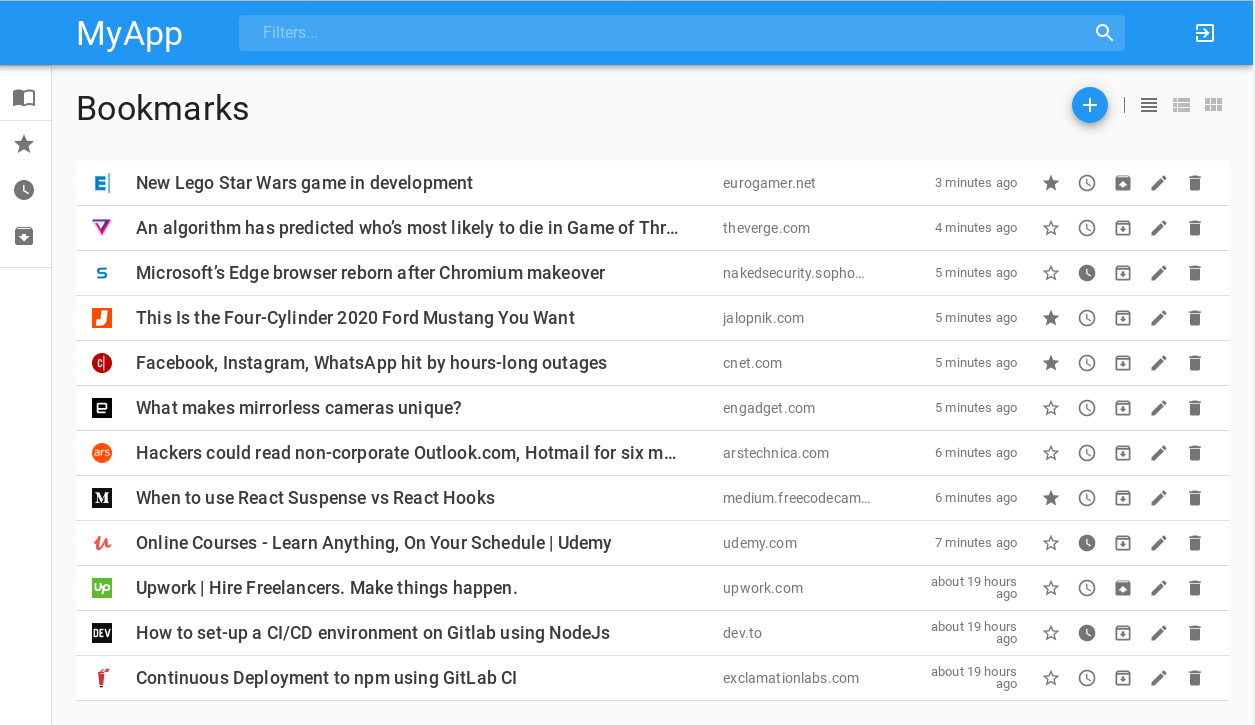Delete the Microsoft Edge bookmark
Screen dimensions: 1255x725
coord(1194,273)
